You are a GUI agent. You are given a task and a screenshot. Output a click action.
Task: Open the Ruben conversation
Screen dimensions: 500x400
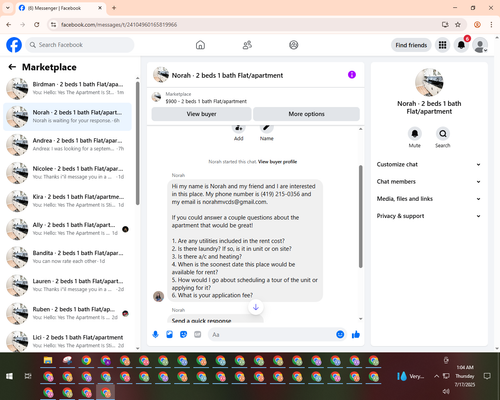pos(68,313)
